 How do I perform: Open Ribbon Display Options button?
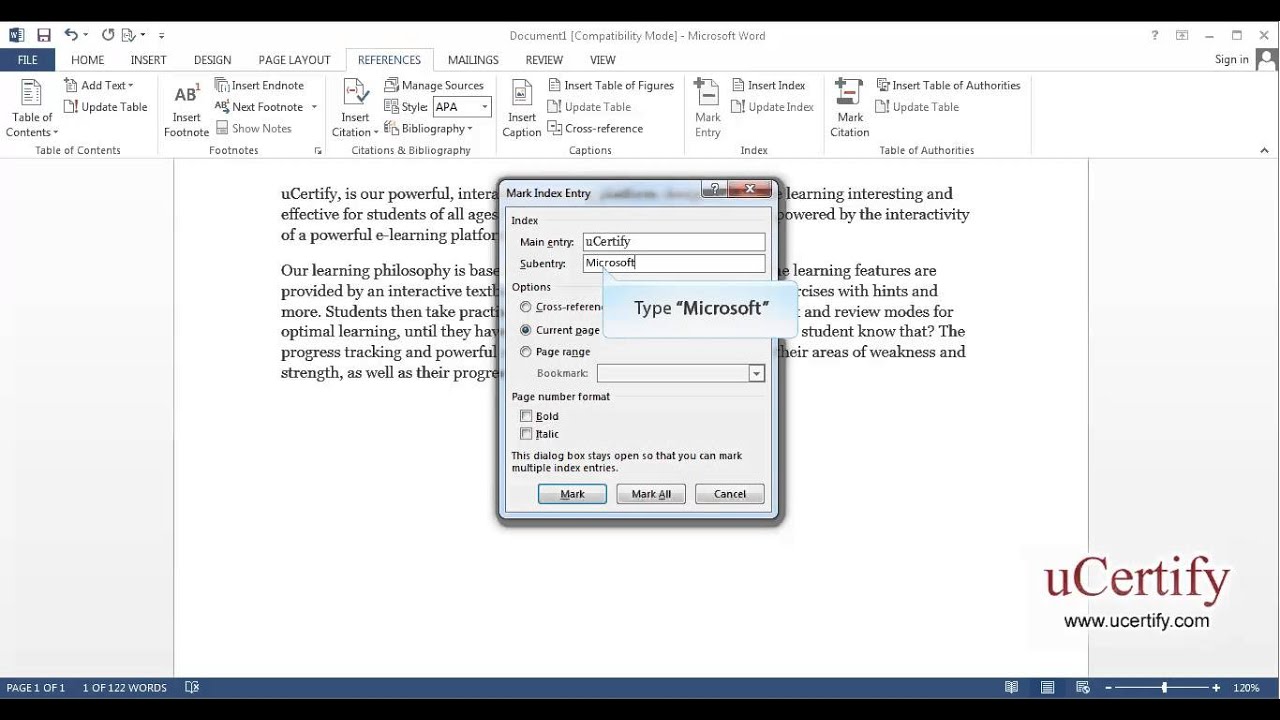pos(1181,35)
